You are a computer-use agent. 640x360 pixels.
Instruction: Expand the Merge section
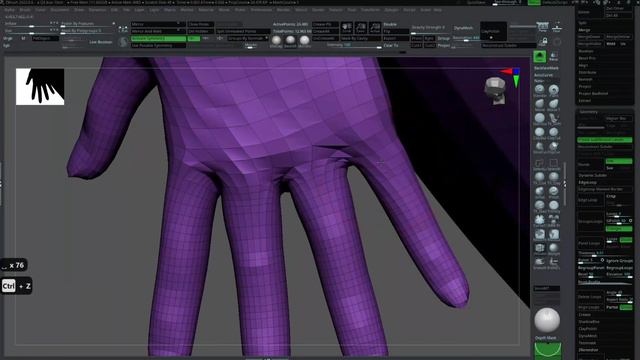coord(584,30)
